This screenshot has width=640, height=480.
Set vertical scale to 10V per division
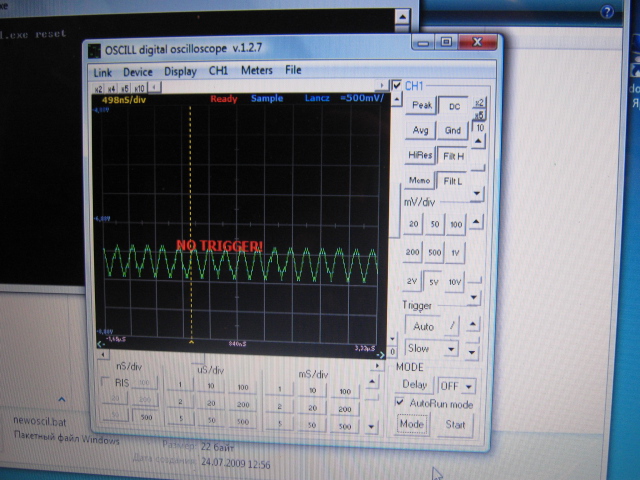pos(455,282)
